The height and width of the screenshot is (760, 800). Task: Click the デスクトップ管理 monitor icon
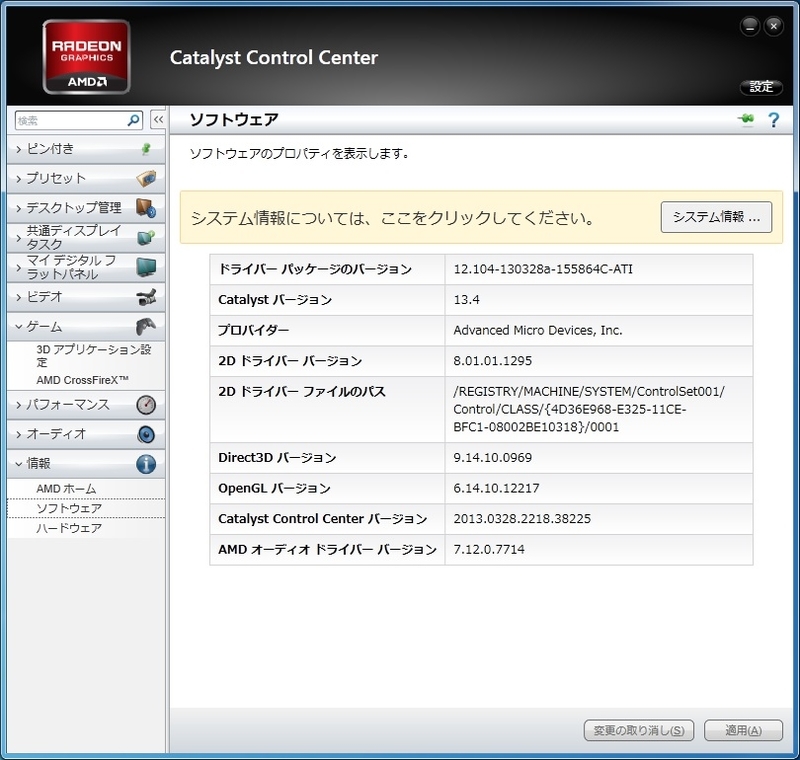point(146,208)
